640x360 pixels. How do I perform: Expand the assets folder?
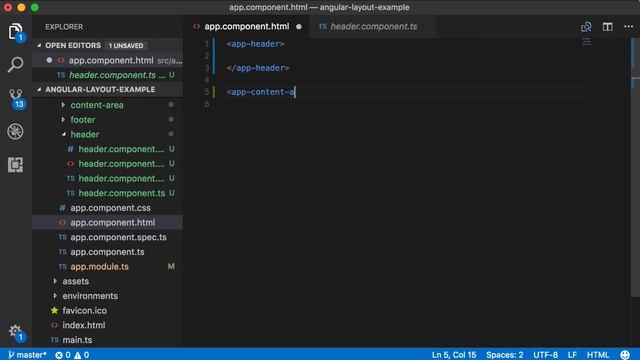click(x=76, y=281)
